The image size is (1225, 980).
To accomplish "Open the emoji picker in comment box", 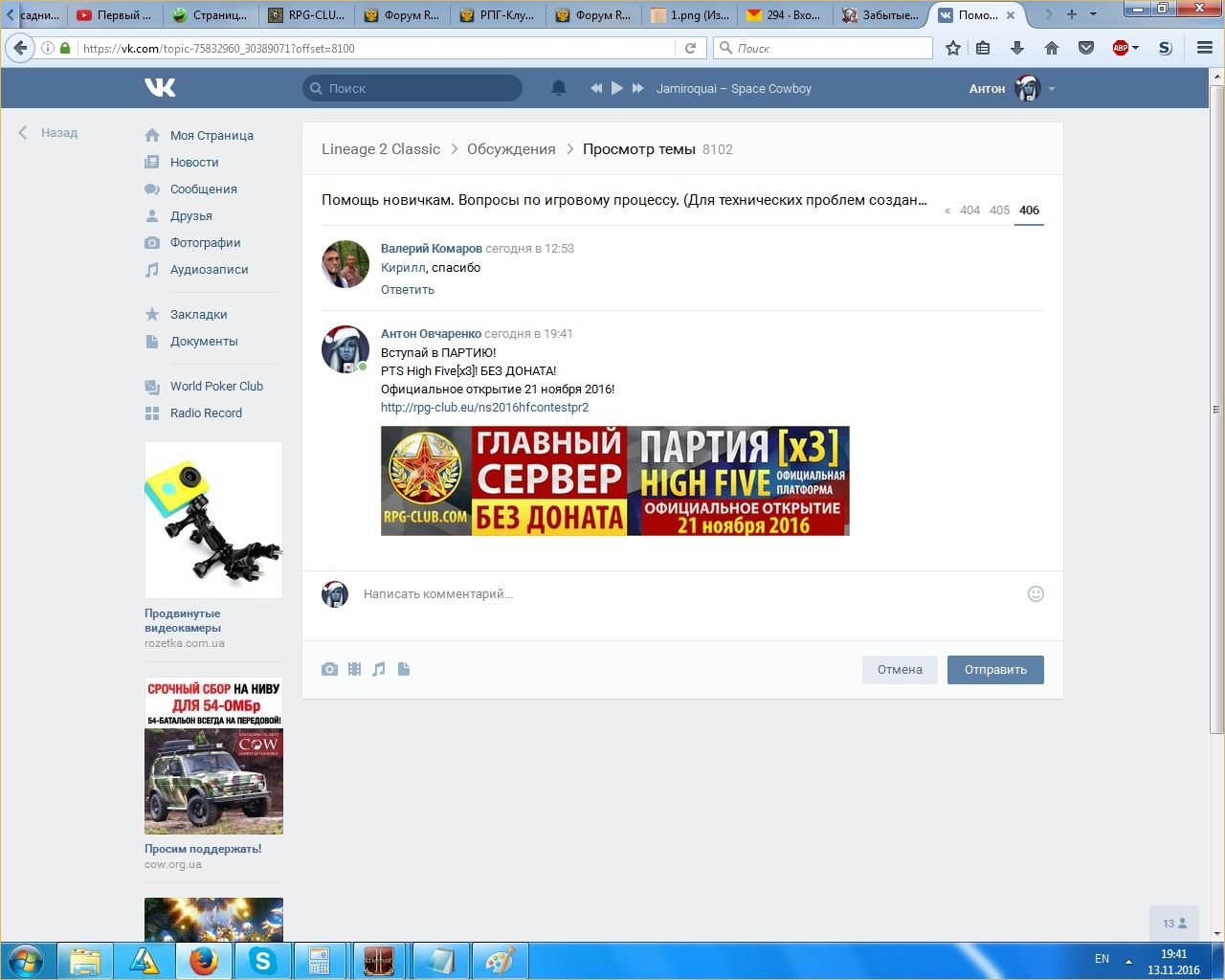I will pyautogui.click(x=1036, y=593).
